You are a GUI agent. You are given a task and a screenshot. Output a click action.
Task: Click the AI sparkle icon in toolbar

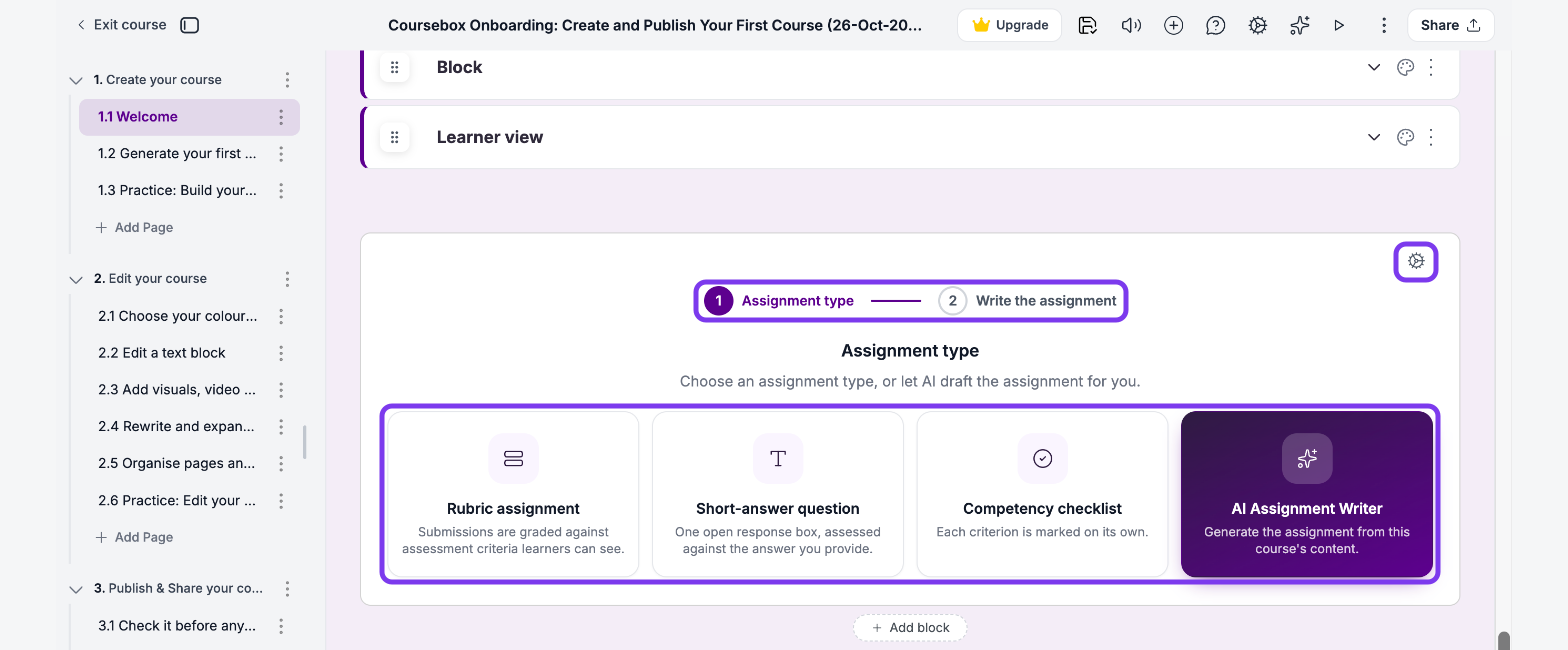(1300, 25)
